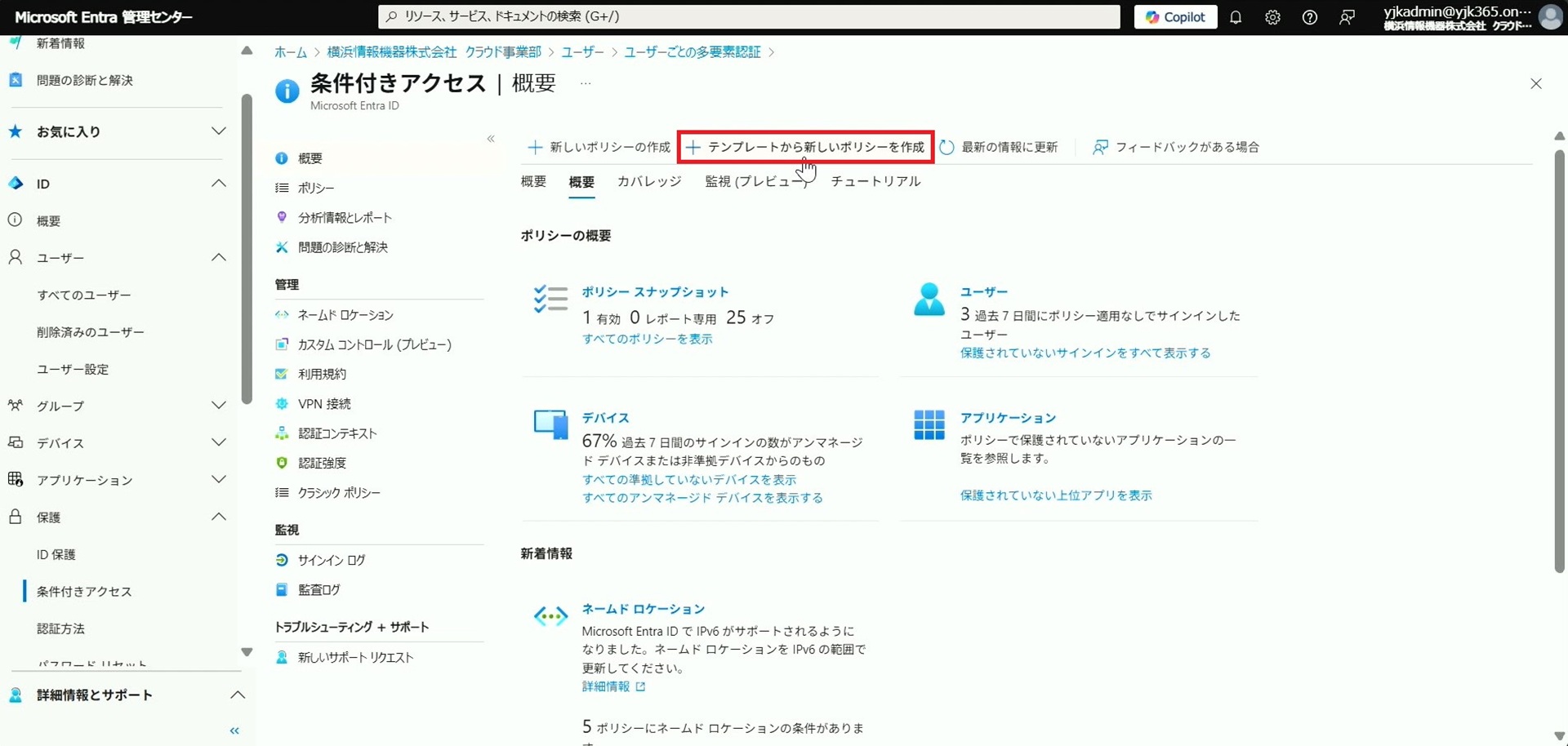This screenshot has height=746, width=1568.
Task: Collapse 詳細情報とサポート section
Action: (238, 695)
